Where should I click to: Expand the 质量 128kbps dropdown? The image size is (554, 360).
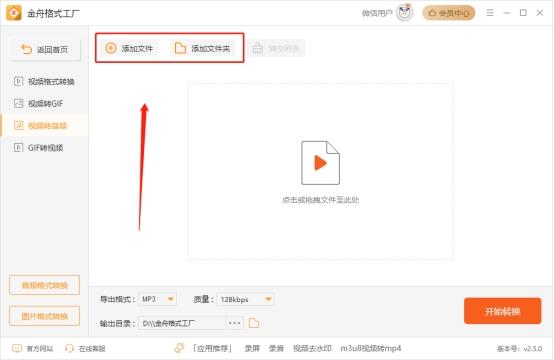(x=244, y=299)
